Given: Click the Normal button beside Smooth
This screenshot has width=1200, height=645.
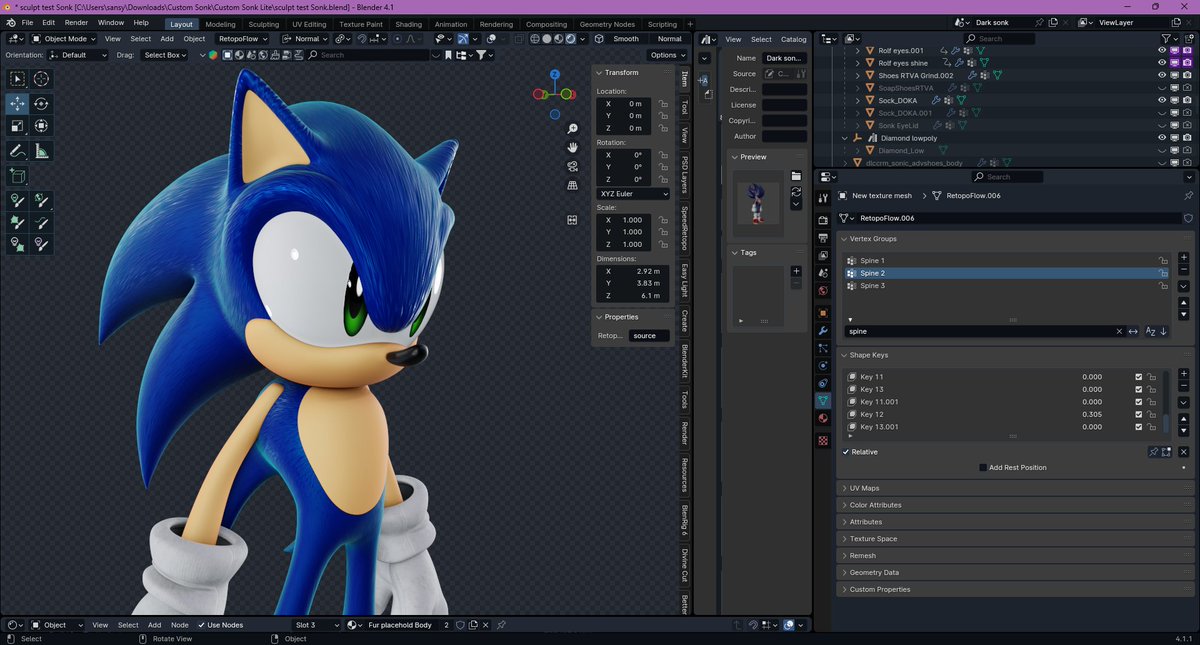Looking at the screenshot, I should click(669, 39).
